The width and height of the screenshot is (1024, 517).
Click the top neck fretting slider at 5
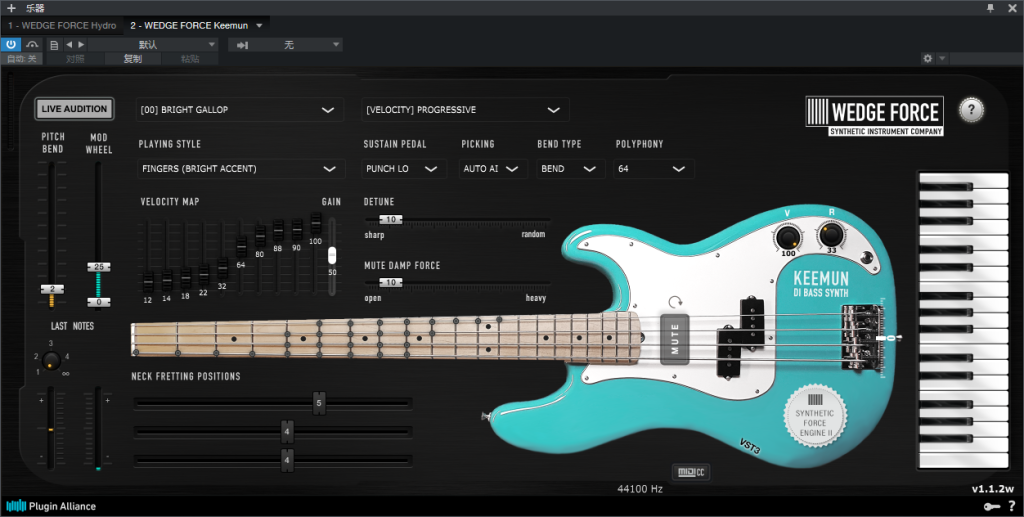click(319, 403)
